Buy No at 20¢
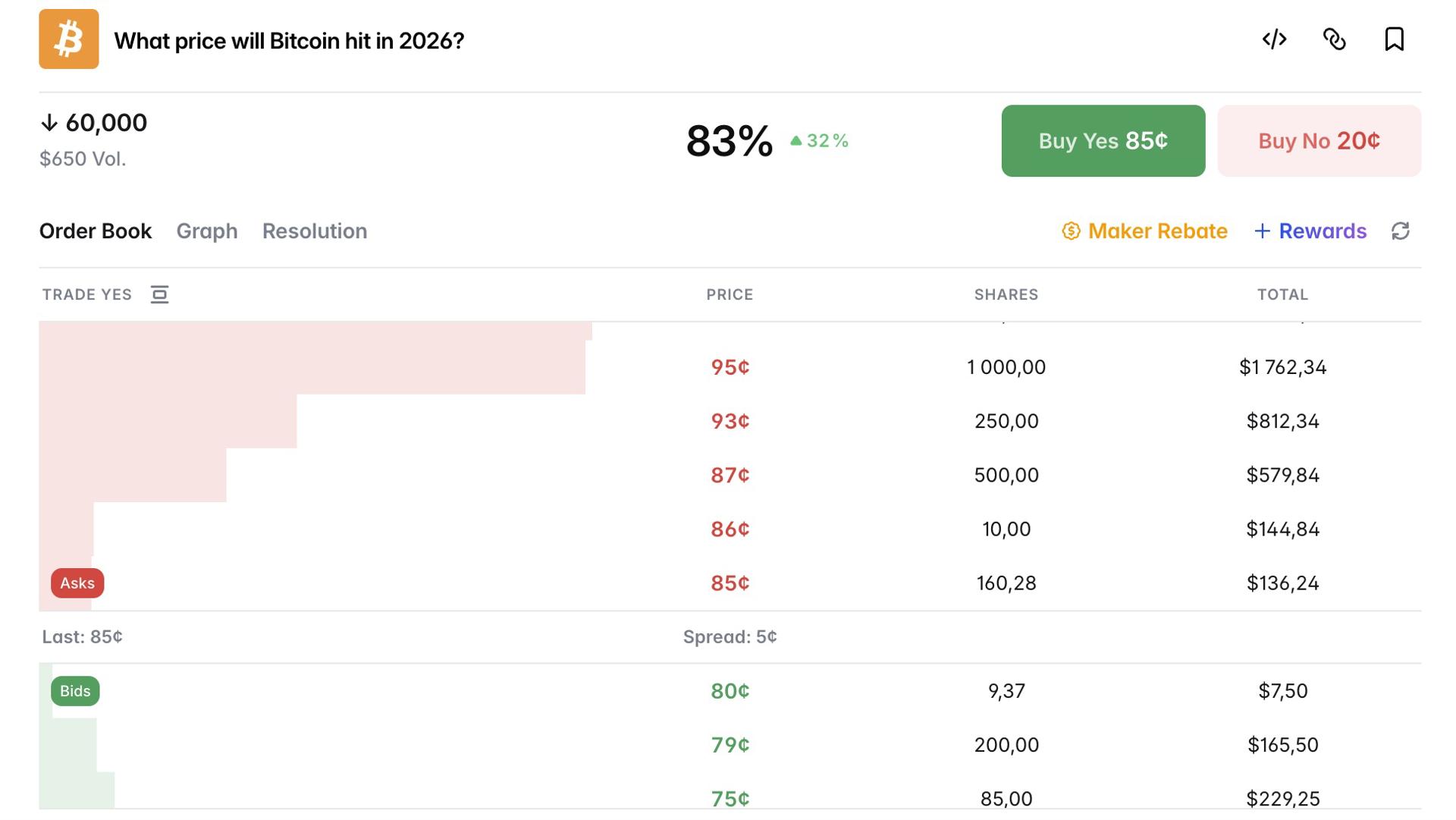Viewport: 1456px width, 820px height. click(1319, 141)
